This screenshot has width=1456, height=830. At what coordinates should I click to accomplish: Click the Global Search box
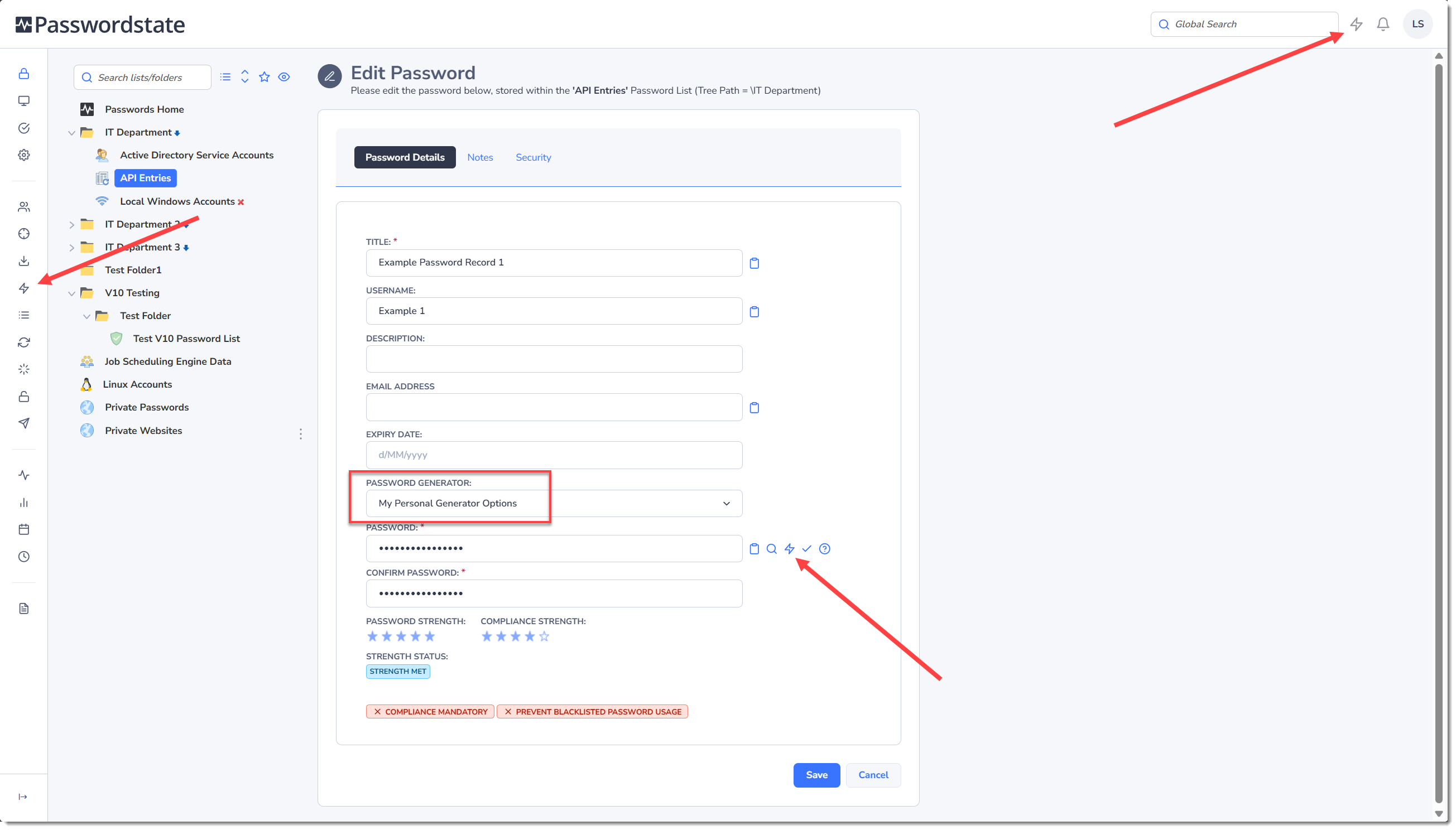click(1244, 24)
